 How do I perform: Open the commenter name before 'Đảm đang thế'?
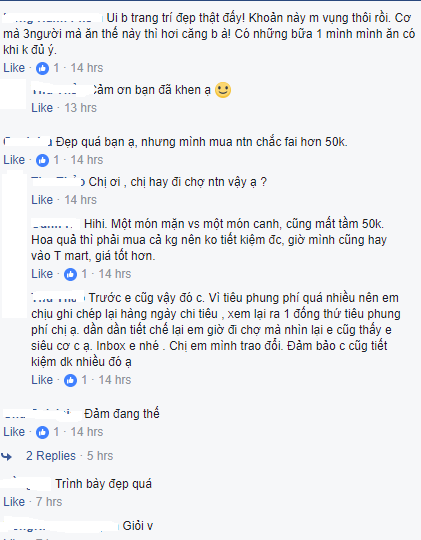[42, 414]
